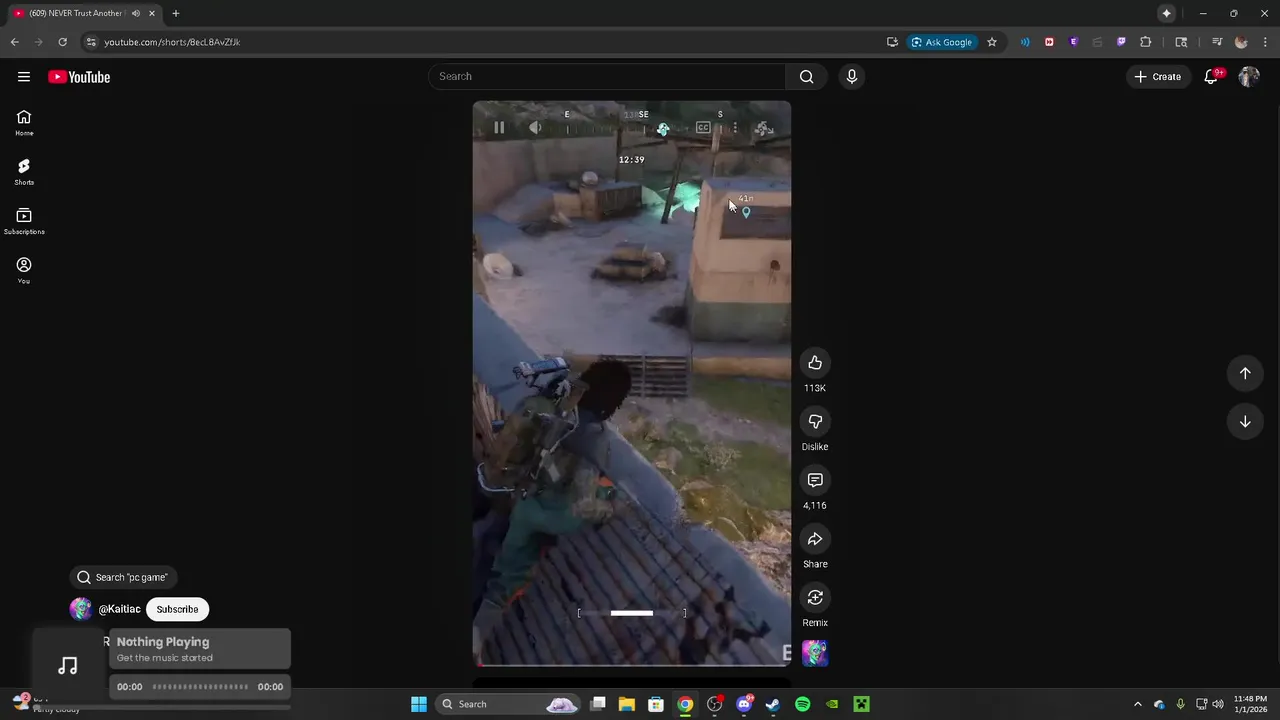The image size is (1280, 720).
Task: Go to the YouTube logo home
Action: tap(79, 77)
